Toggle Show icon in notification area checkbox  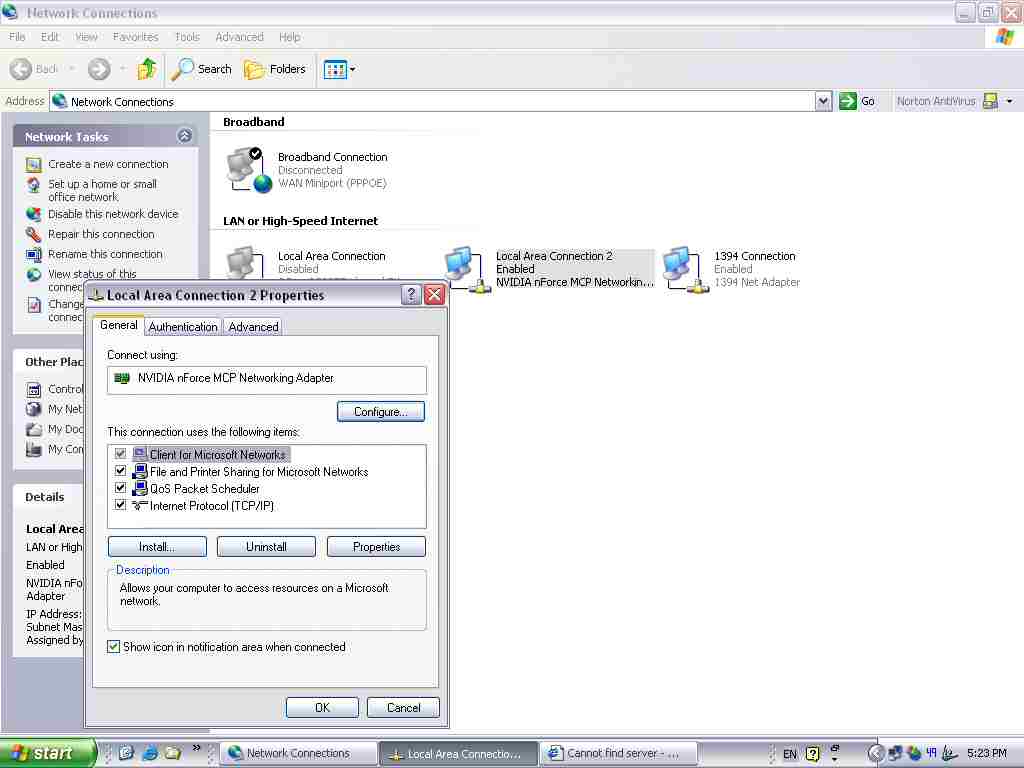click(114, 647)
